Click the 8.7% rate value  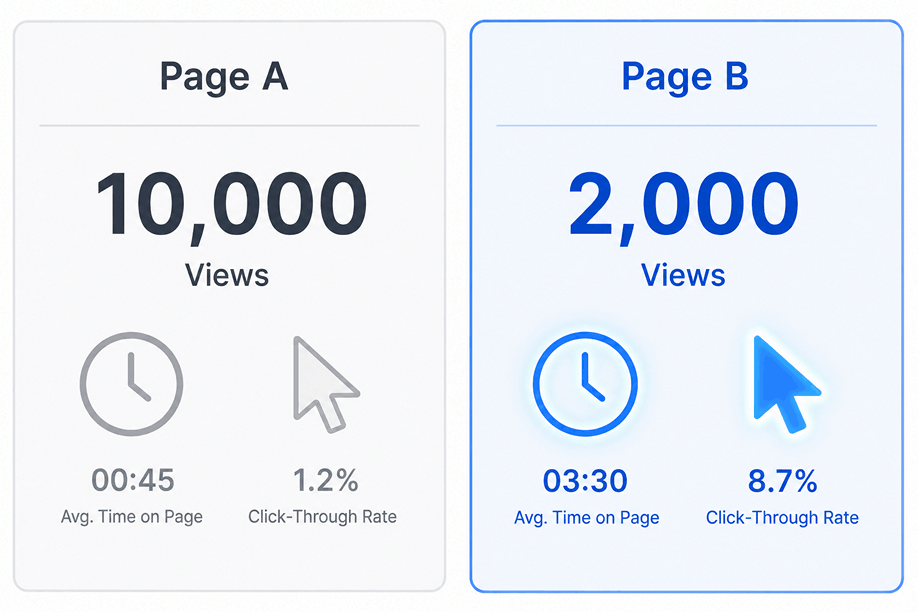[x=783, y=481]
